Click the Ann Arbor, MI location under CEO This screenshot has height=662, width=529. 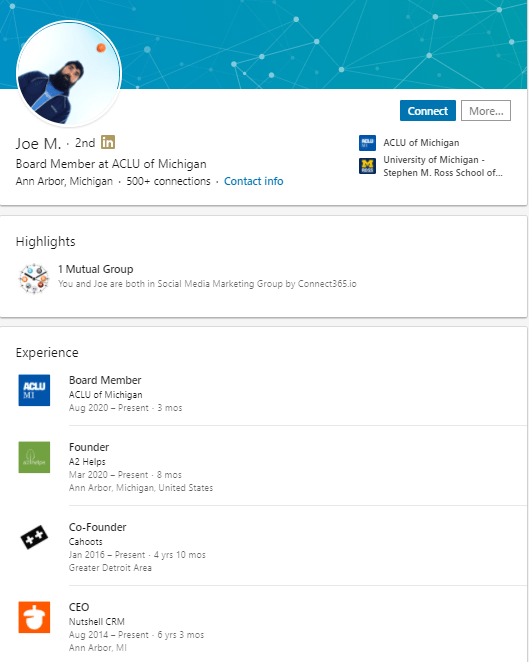[98, 648]
